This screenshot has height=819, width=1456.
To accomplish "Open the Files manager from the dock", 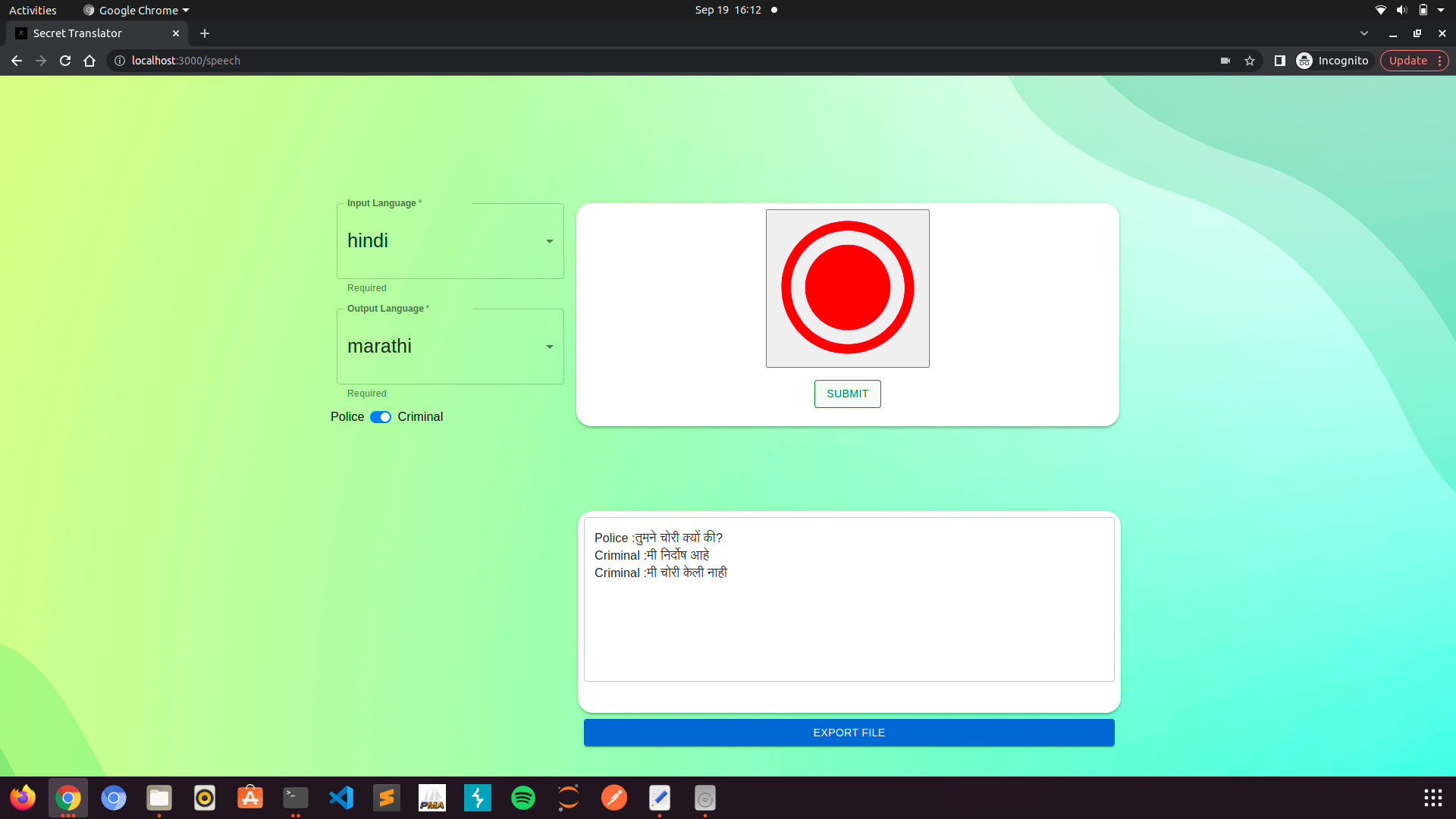I will (x=159, y=798).
